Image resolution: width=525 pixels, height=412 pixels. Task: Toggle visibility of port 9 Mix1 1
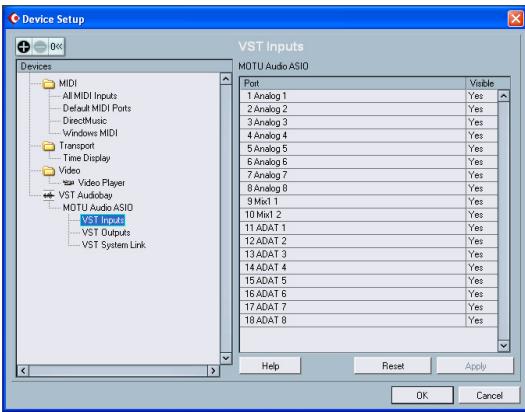475,201
